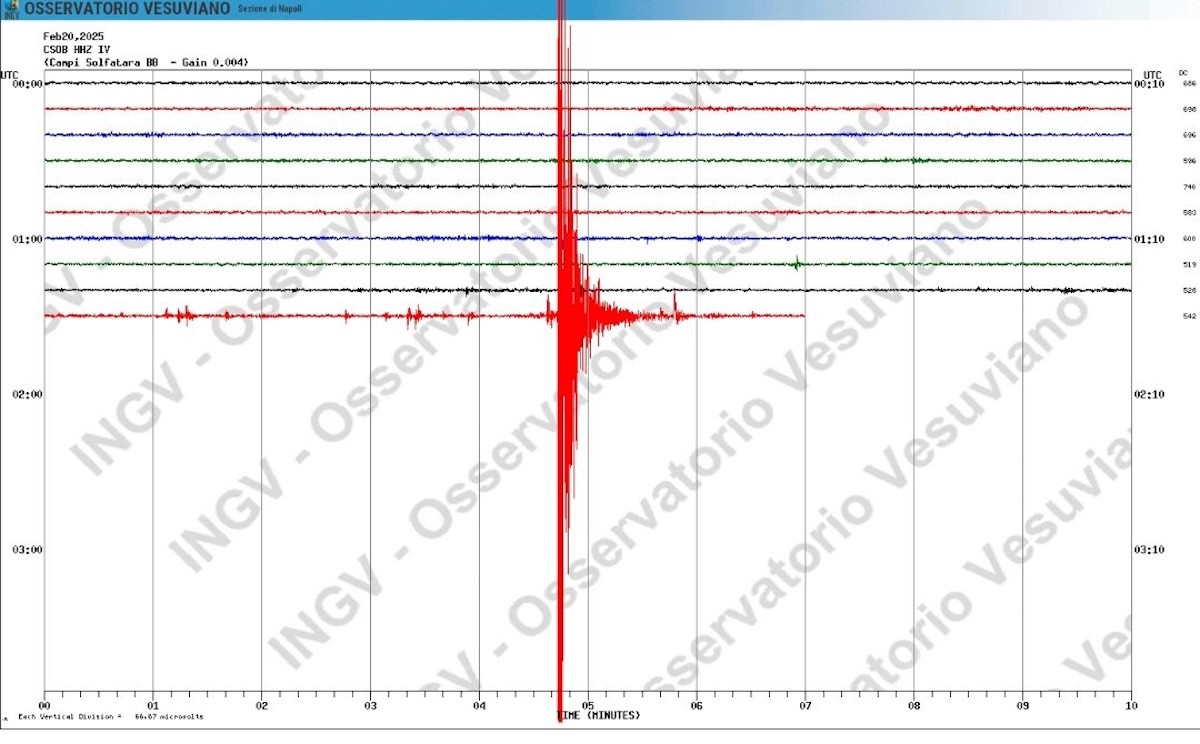Click the UTC label above right time column
The height and width of the screenshot is (744, 1200).
pos(1153,75)
